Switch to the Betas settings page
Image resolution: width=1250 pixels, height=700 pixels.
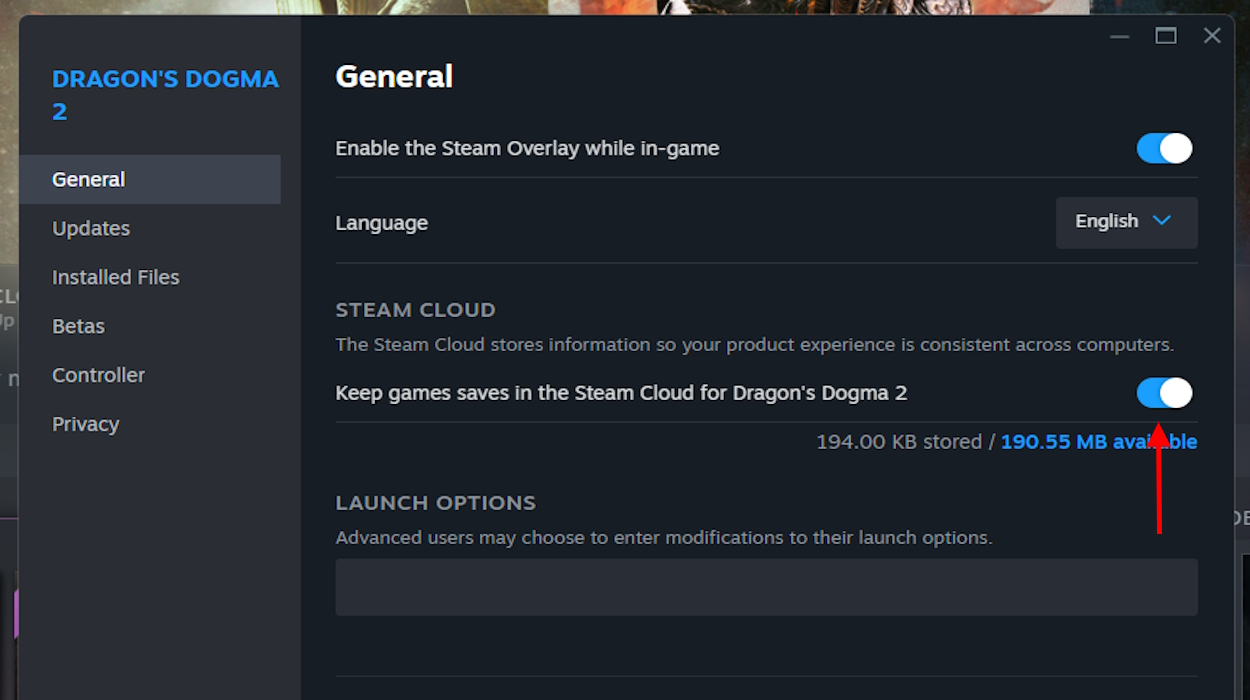(78, 326)
